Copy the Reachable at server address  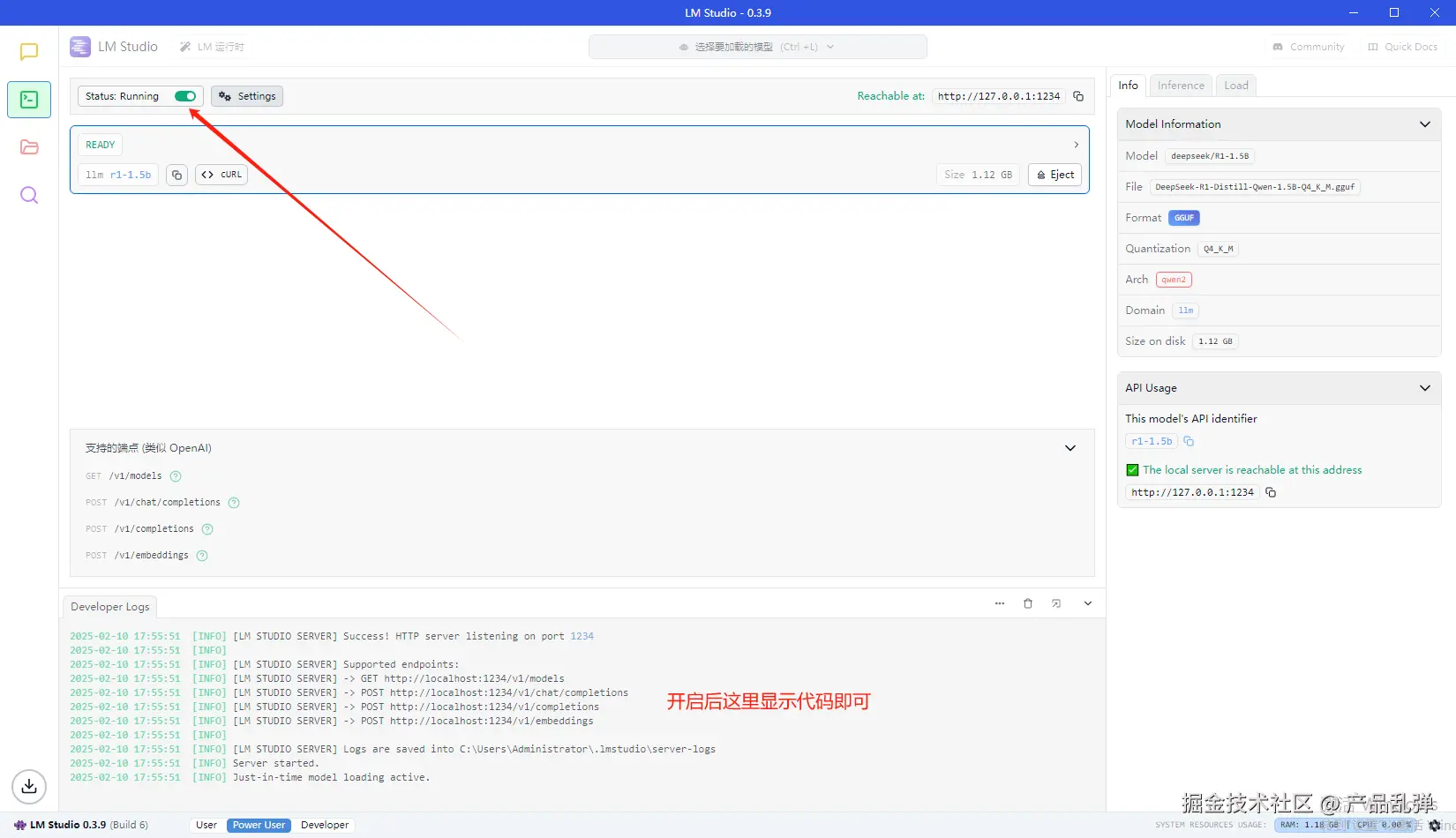(x=1078, y=96)
